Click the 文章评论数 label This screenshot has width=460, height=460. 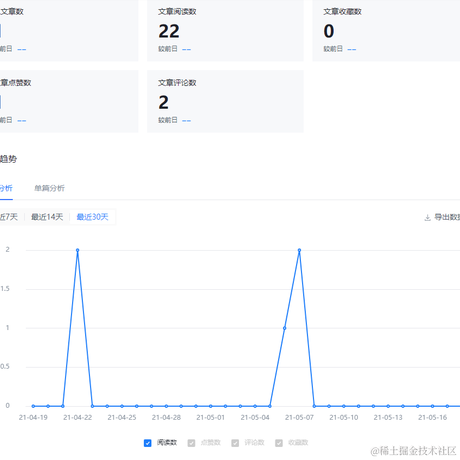pyautogui.click(x=177, y=83)
